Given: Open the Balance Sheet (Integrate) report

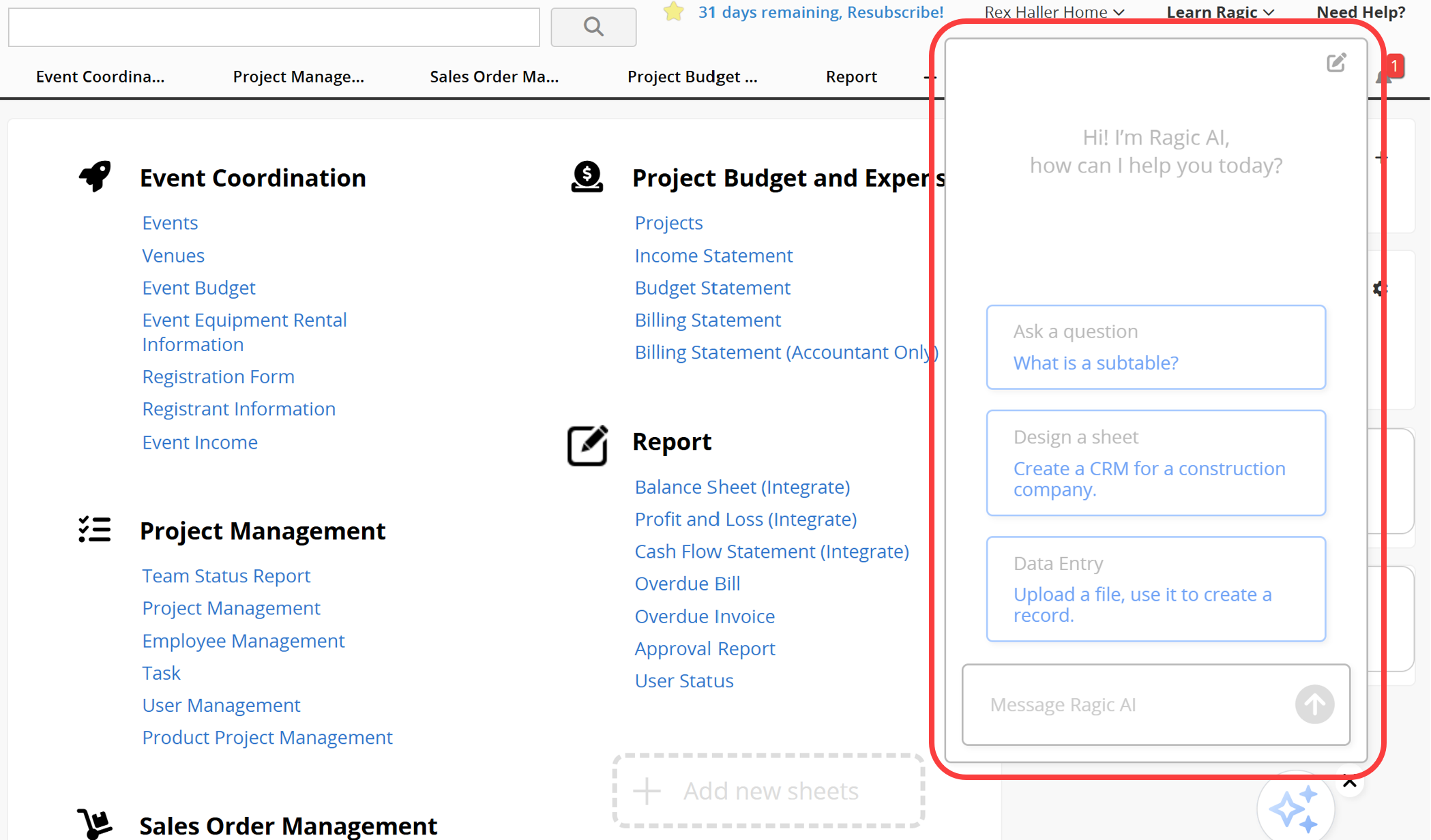Looking at the screenshot, I should [x=742, y=487].
